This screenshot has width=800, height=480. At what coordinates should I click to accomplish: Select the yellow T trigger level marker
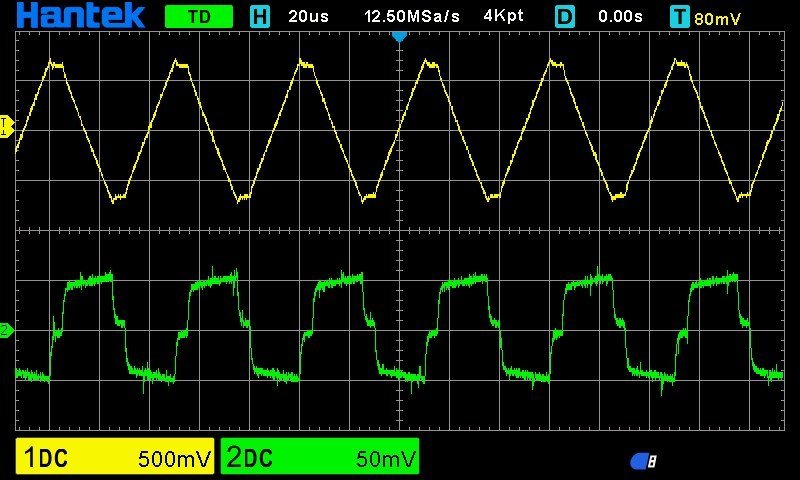pyautogui.click(x=5, y=125)
